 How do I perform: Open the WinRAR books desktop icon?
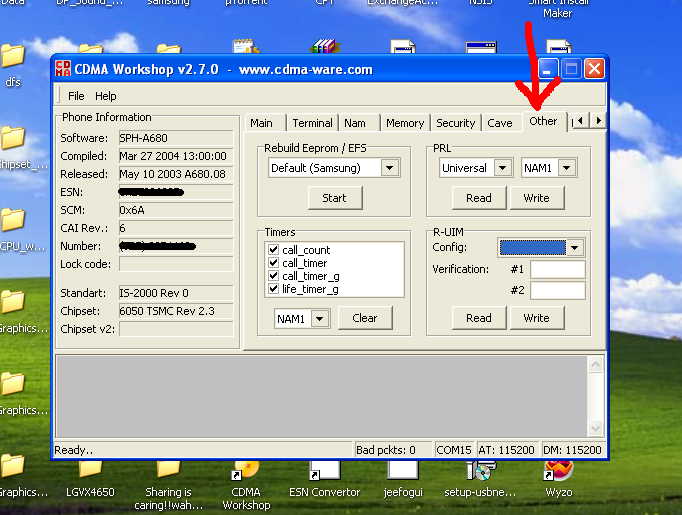tap(325, 47)
